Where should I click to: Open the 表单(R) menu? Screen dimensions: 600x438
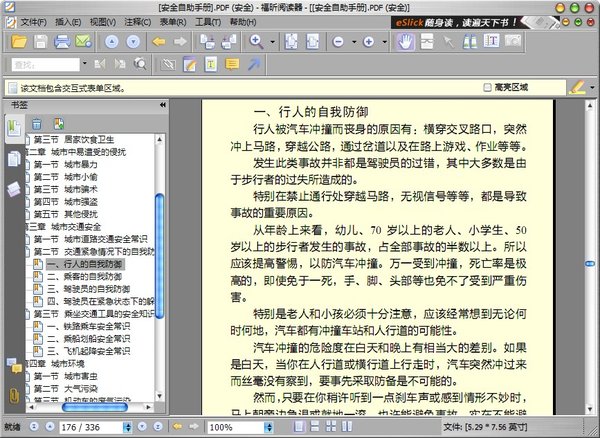click(x=173, y=22)
